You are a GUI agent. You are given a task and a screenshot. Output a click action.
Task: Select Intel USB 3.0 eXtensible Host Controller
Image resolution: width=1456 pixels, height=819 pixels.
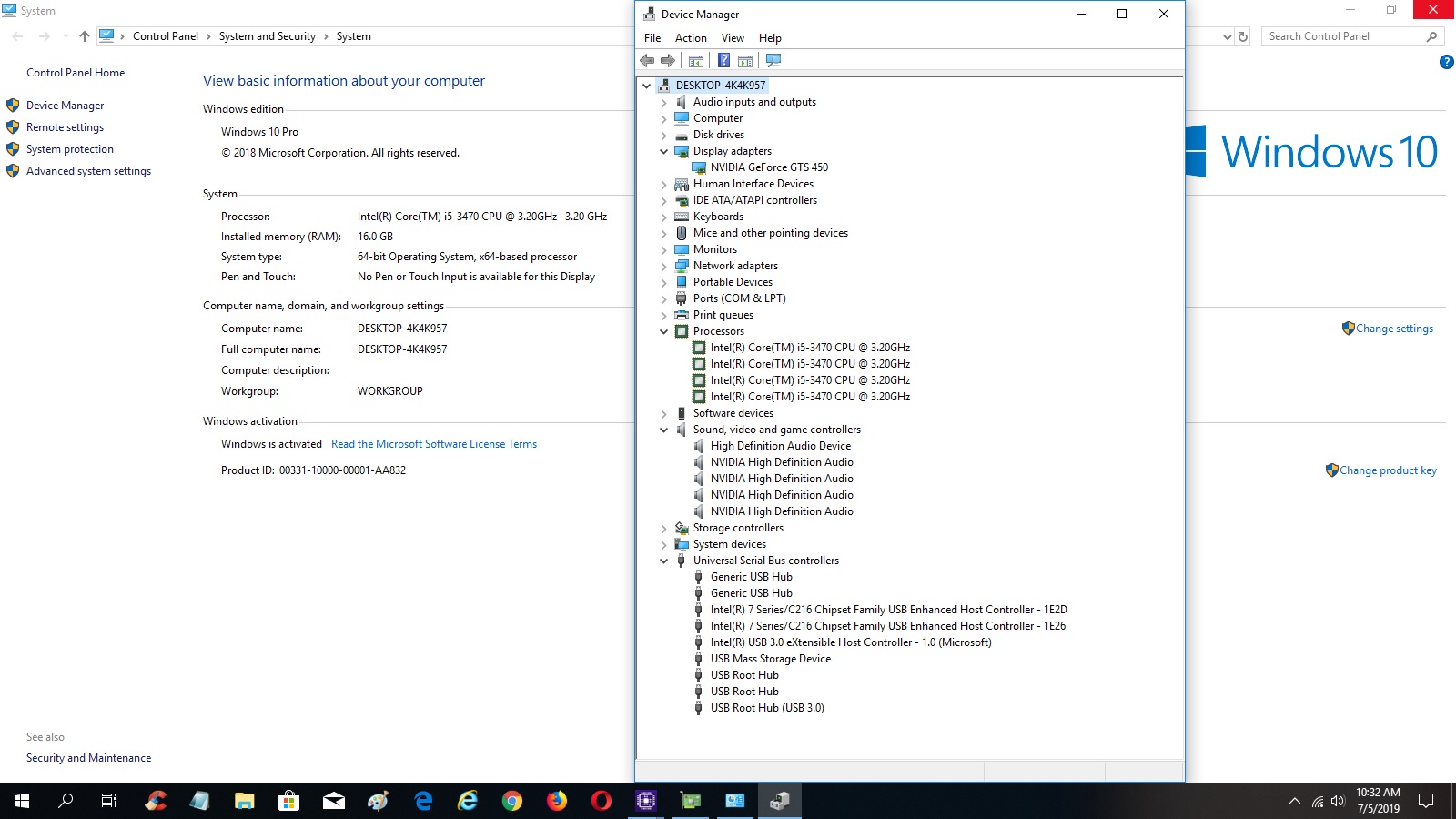[851, 642]
